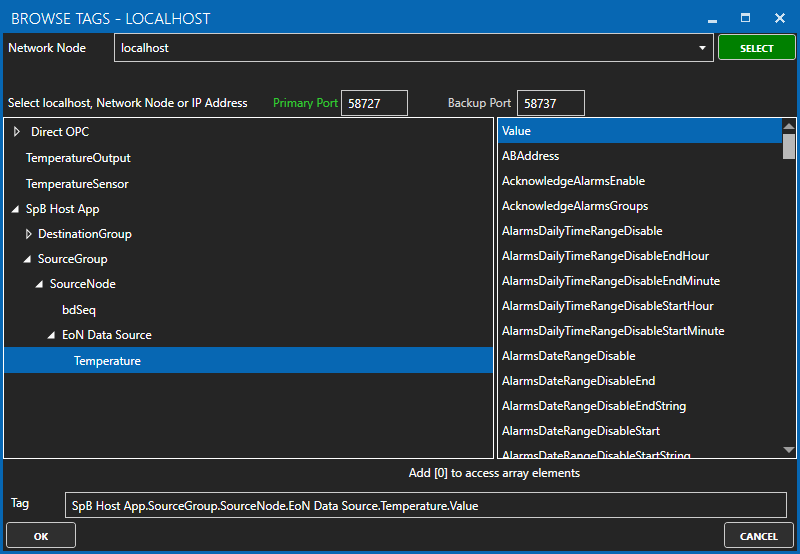Select the SourceGroup label
800x554 pixels.
coord(72,259)
